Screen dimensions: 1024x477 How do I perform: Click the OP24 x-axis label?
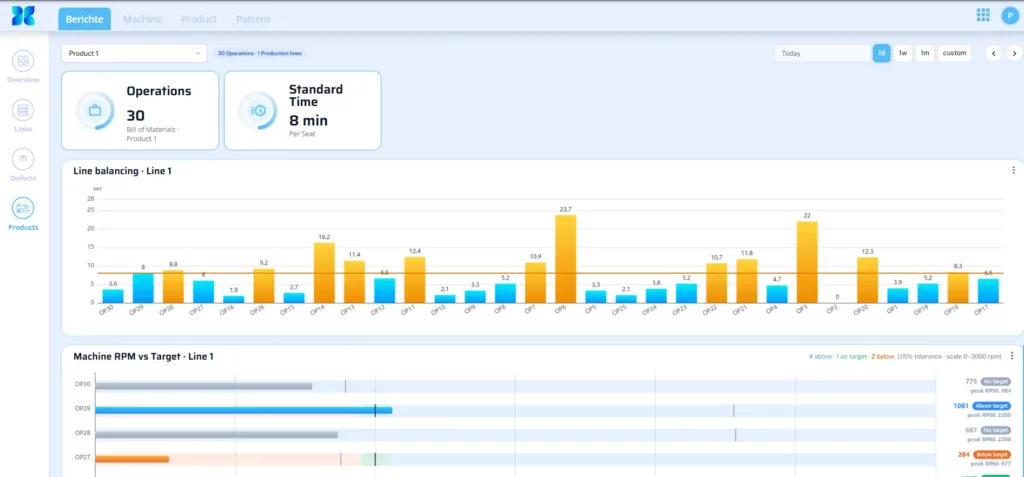pyautogui.click(x=651, y=311)
